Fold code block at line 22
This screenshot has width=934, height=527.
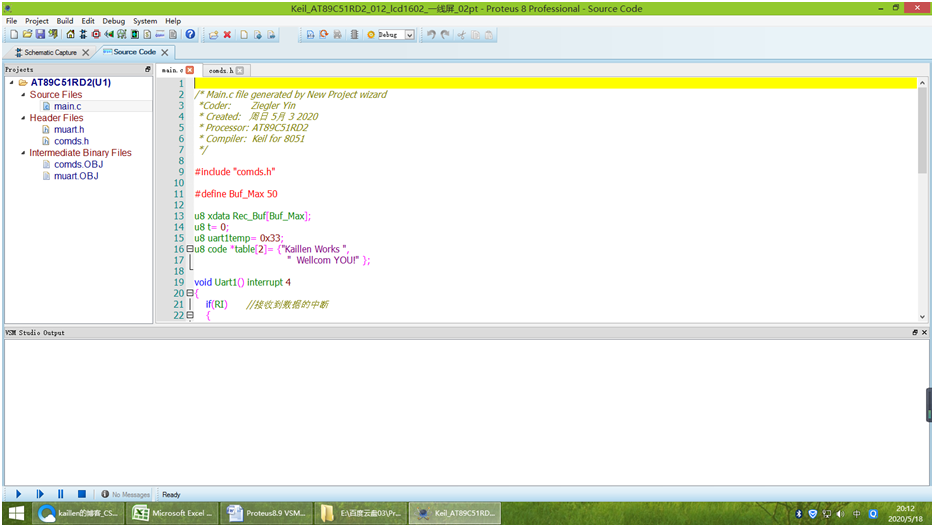click(x=190, y=315)
